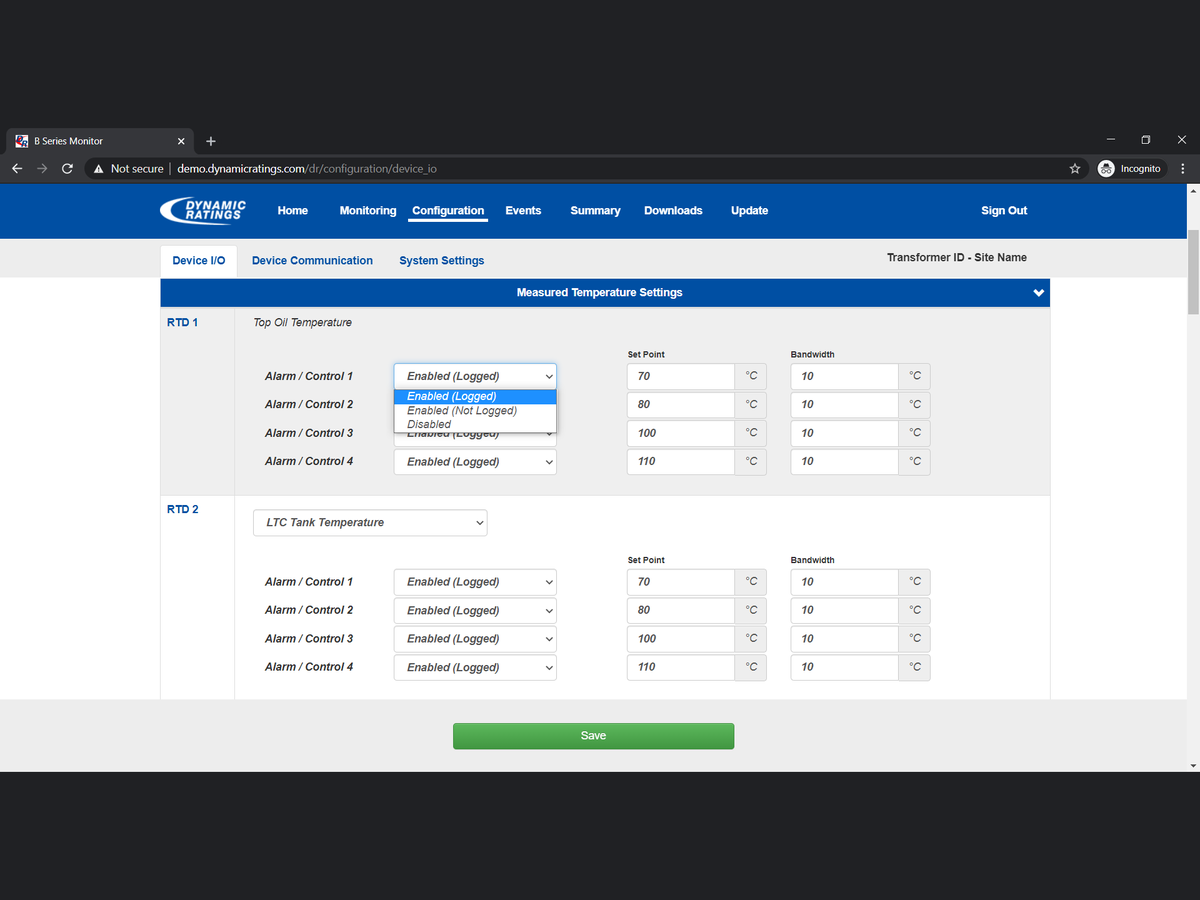Screen dimensions: 1200x900
Task: Click the Sign Out link
Action: tap(1004, 211)
